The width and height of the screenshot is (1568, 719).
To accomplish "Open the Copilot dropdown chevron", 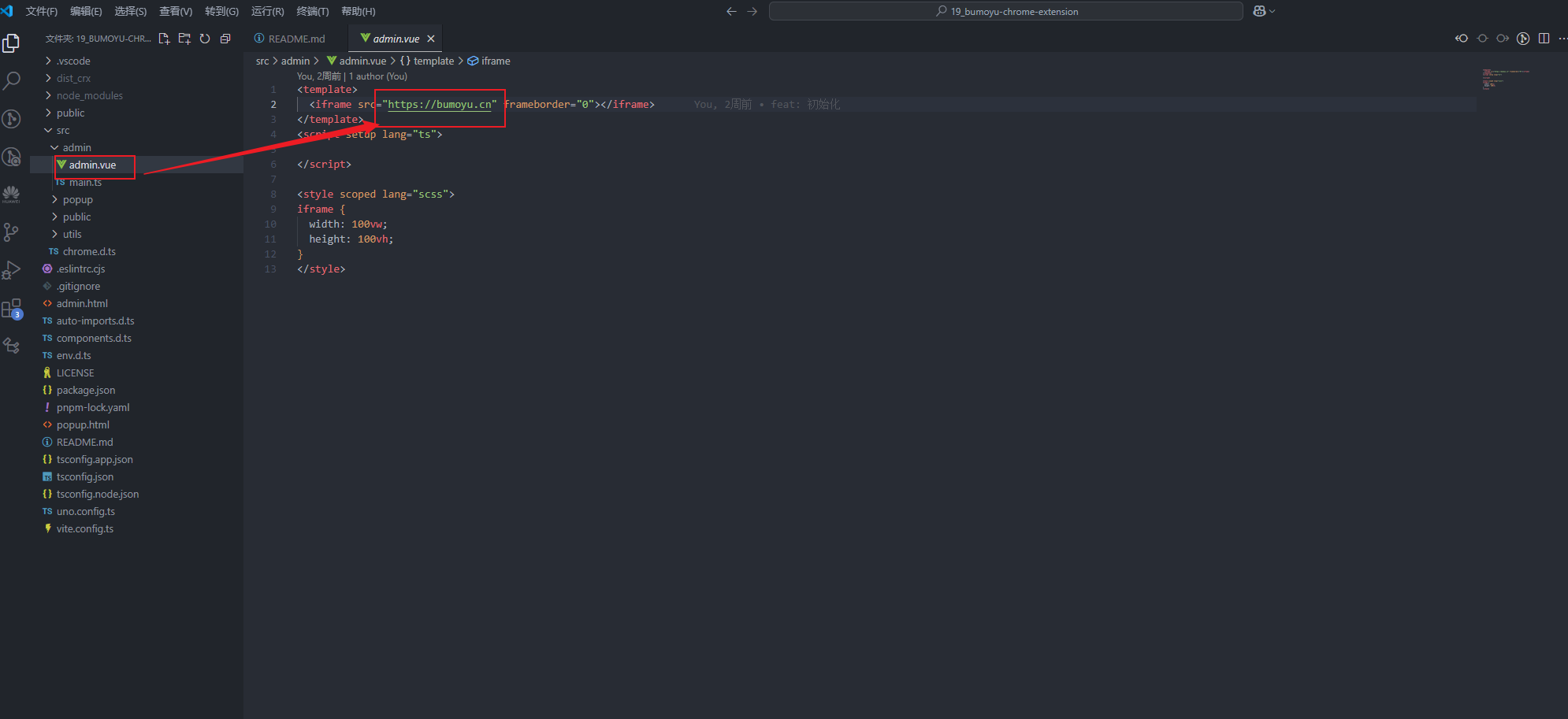I will 1272,11.
